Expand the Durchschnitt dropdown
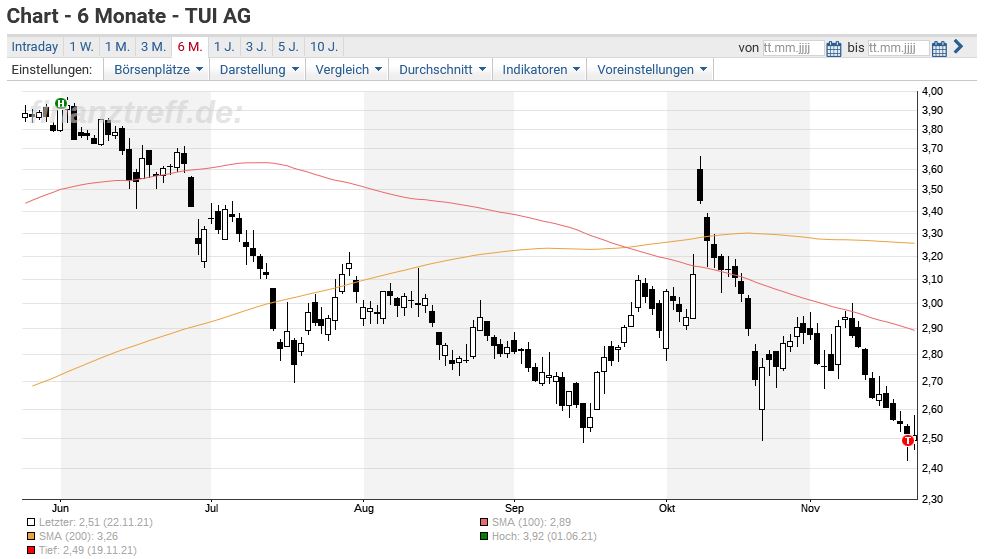984x559 pixels. [442, 70]
